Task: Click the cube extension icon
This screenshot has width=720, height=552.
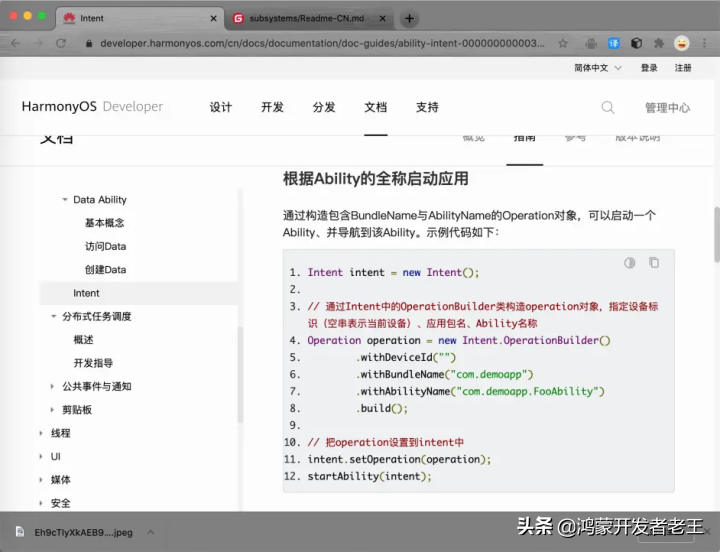Action: (x=636, y=43)
